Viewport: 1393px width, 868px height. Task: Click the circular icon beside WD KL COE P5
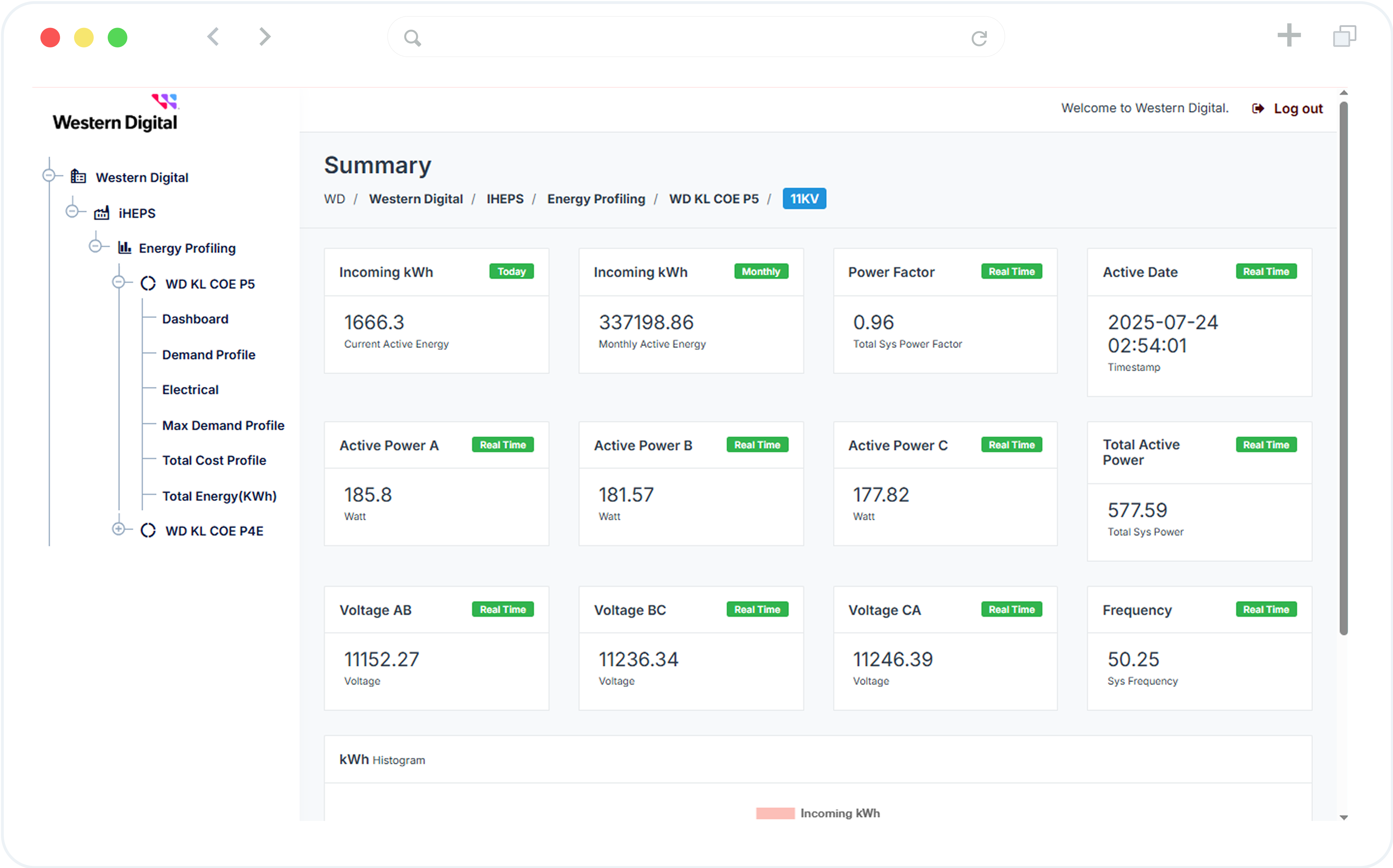[x=148, y=283]
